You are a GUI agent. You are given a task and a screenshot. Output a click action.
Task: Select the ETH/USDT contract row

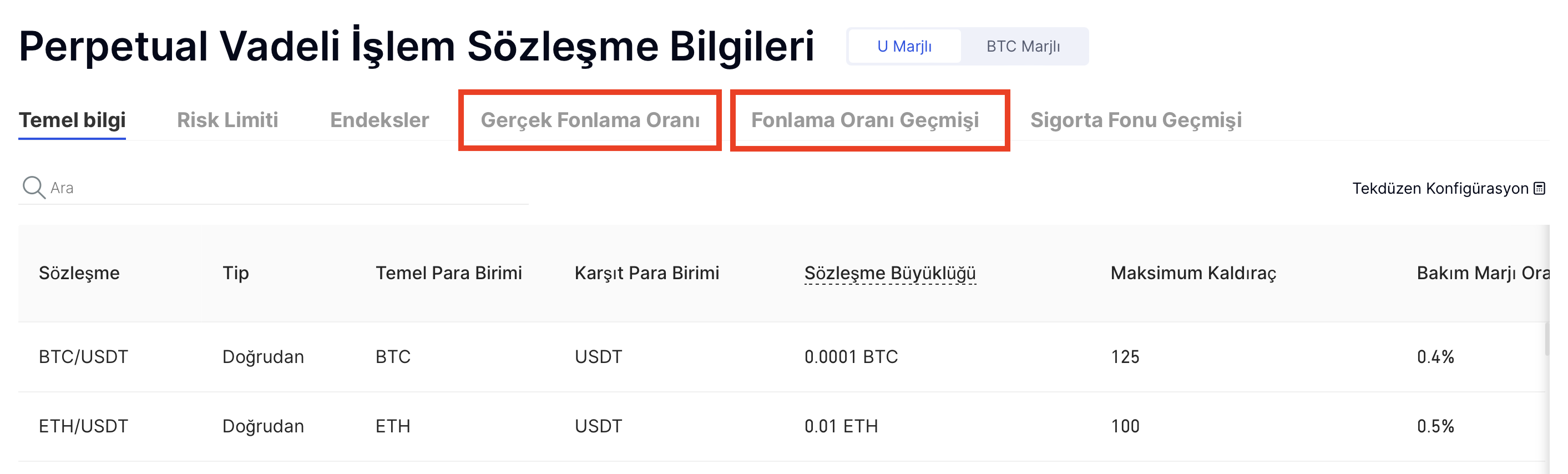tap(83, 426)
